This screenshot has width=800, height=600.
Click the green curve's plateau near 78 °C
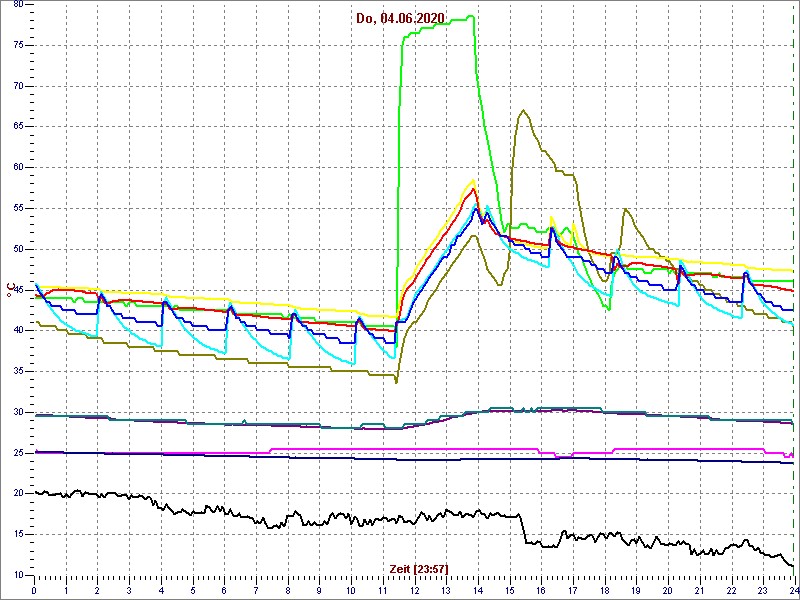tap(439, 23)
